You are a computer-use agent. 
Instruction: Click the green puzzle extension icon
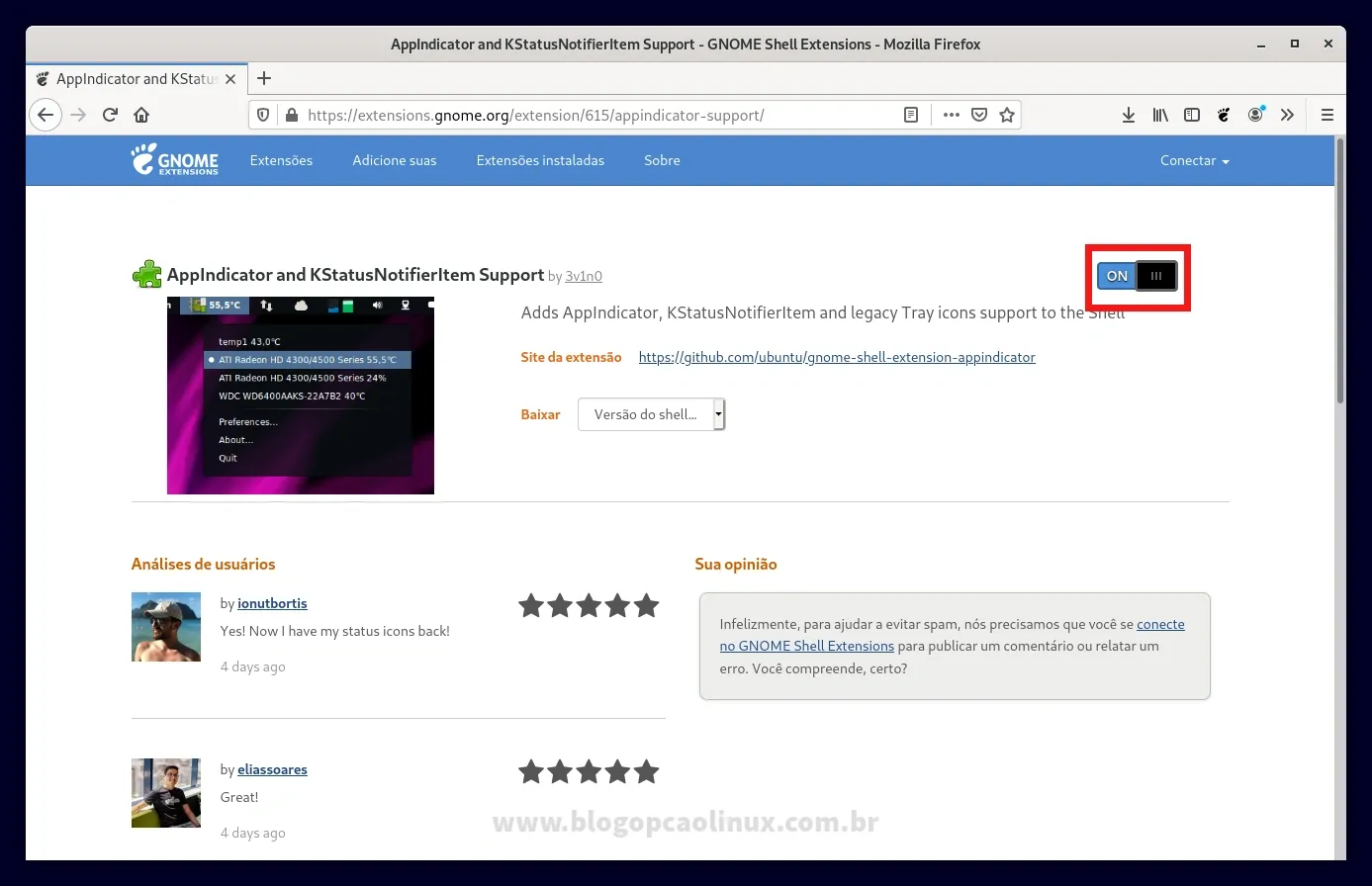[x=147, y=274]
